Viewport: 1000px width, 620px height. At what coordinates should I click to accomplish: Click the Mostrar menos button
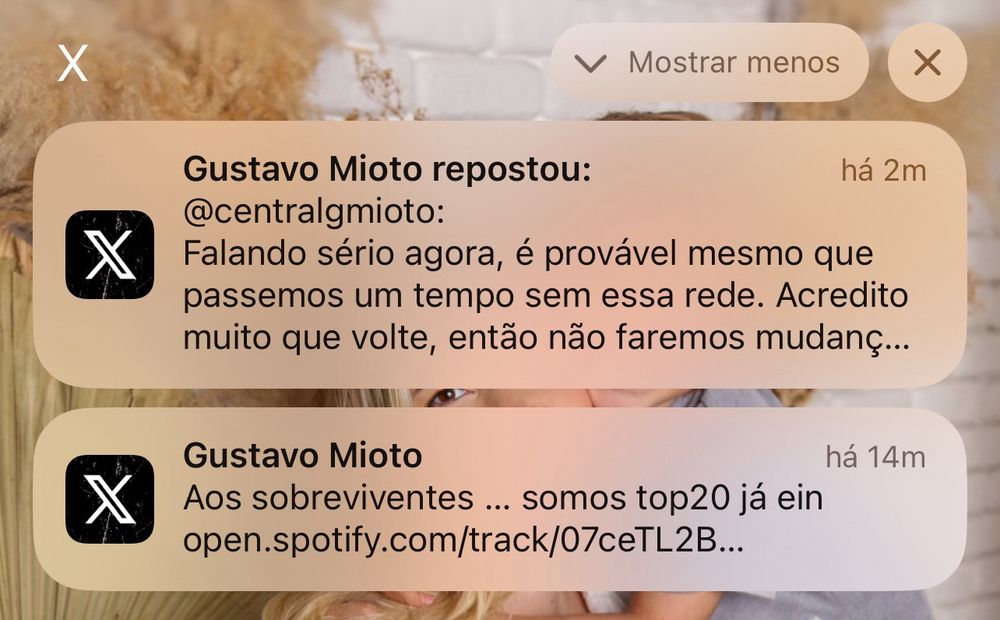tap(709, 63)
